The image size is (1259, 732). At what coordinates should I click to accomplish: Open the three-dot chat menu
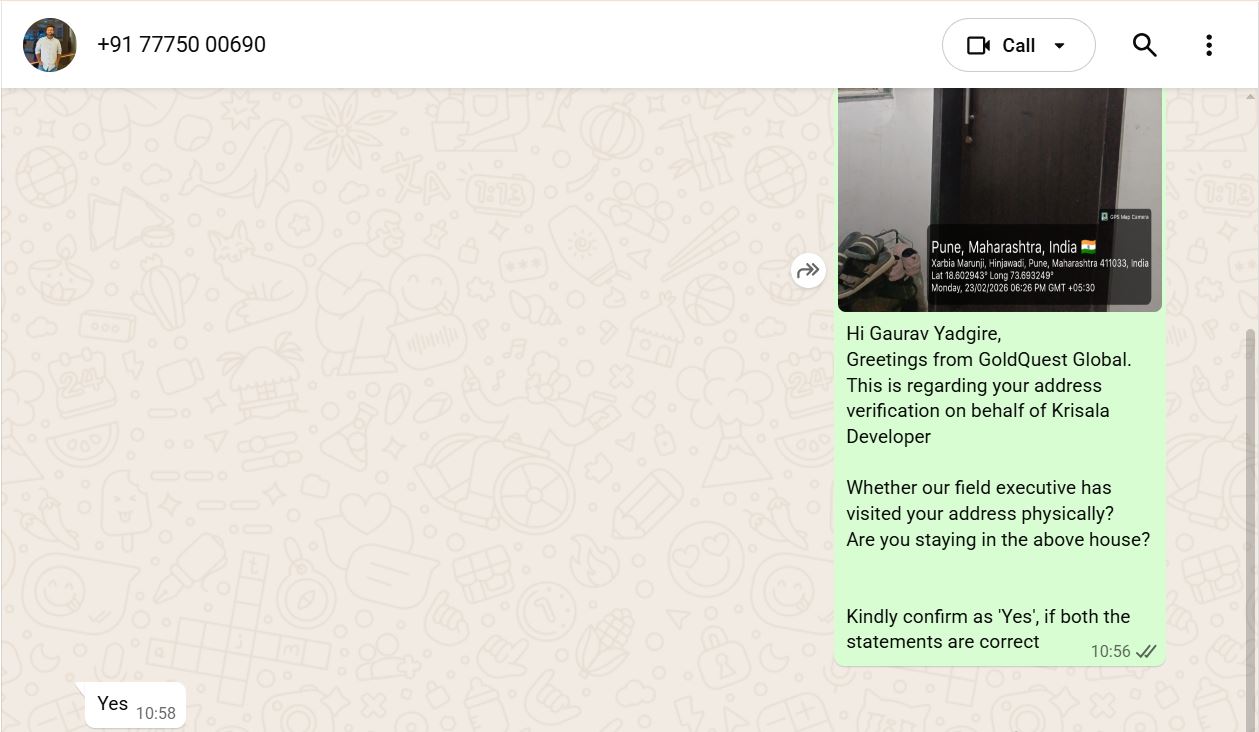1208,45
